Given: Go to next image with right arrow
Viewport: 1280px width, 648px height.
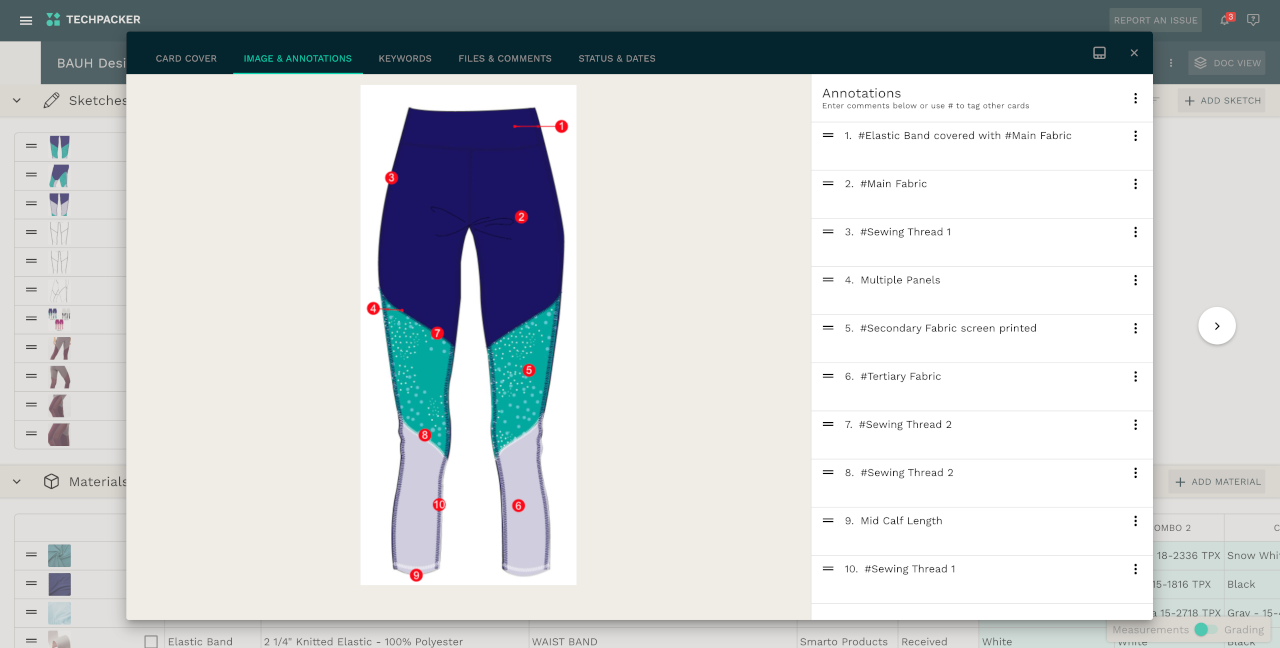Looking at the screenshot, I should pos(1217,326).
